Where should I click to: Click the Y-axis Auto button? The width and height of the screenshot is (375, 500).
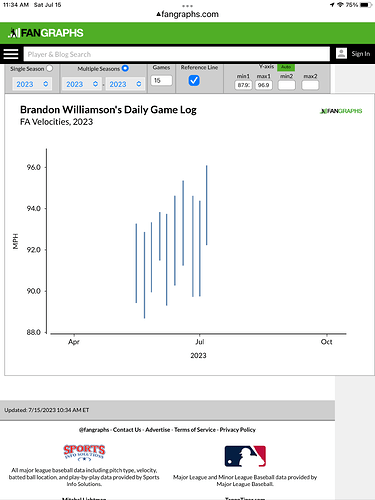click(286, 67)
